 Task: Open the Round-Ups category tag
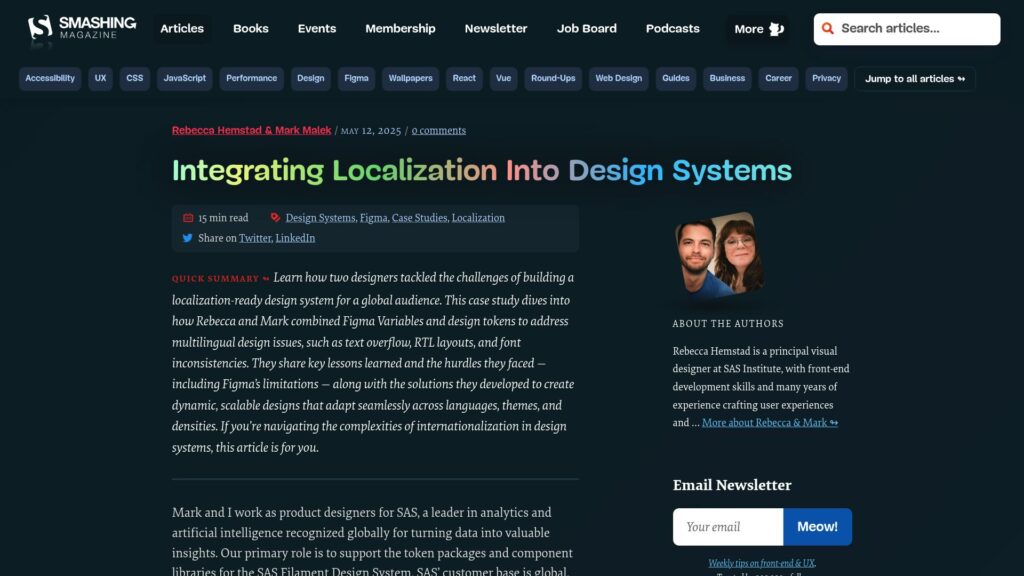coord(553,78)
